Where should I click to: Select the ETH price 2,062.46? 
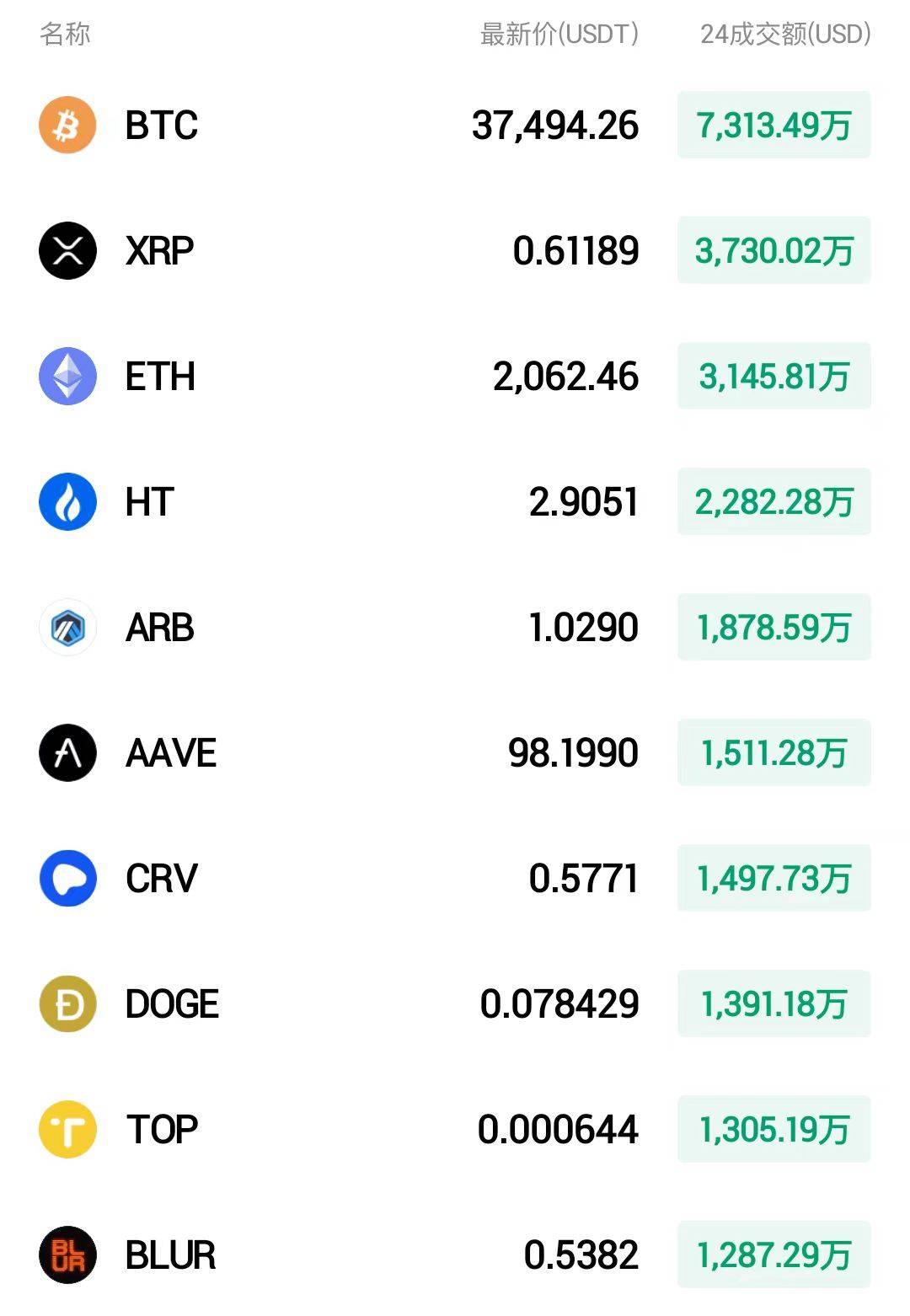pyautogui.click(x=565, y=377)
